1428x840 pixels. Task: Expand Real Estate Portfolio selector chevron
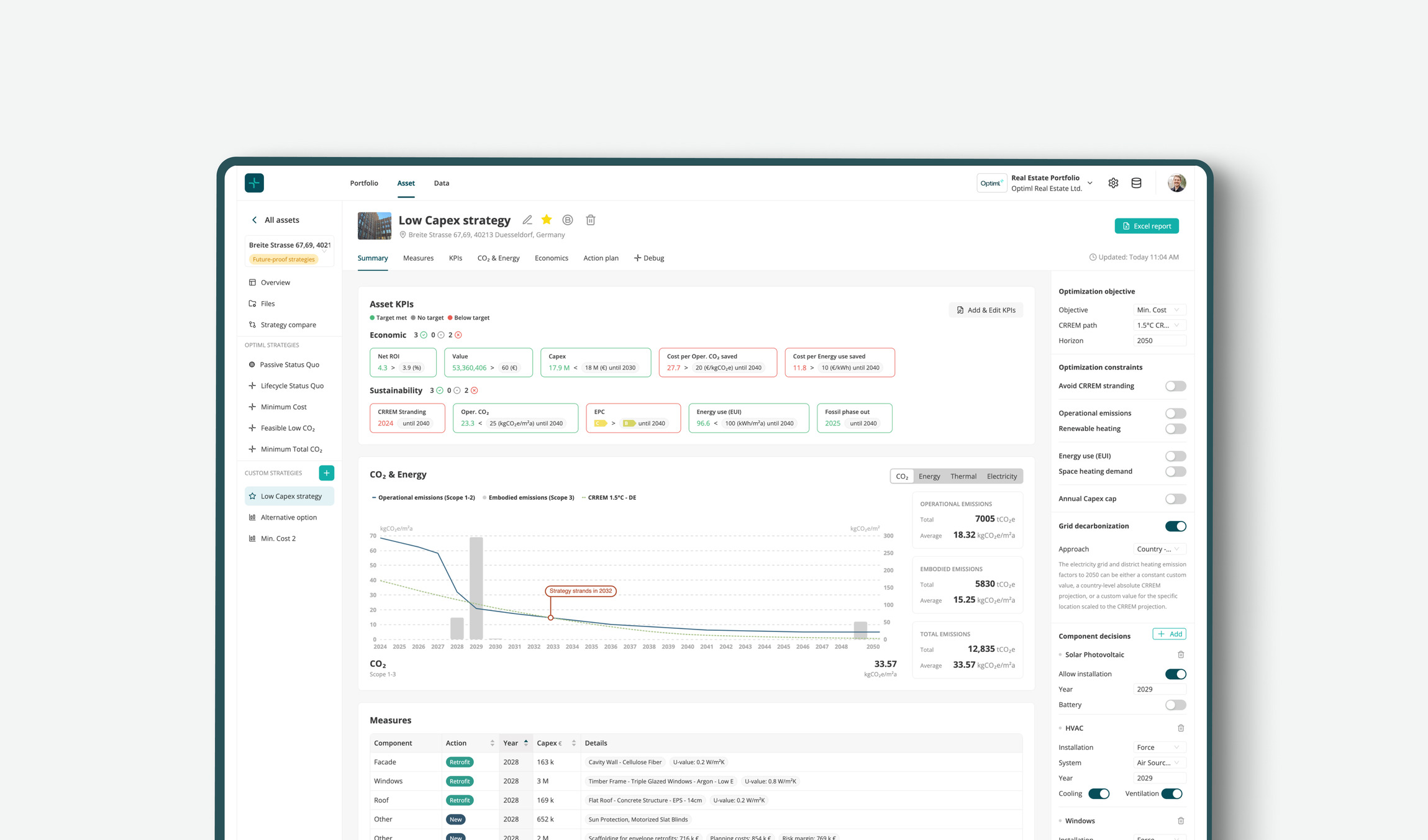click(1089, 183)
